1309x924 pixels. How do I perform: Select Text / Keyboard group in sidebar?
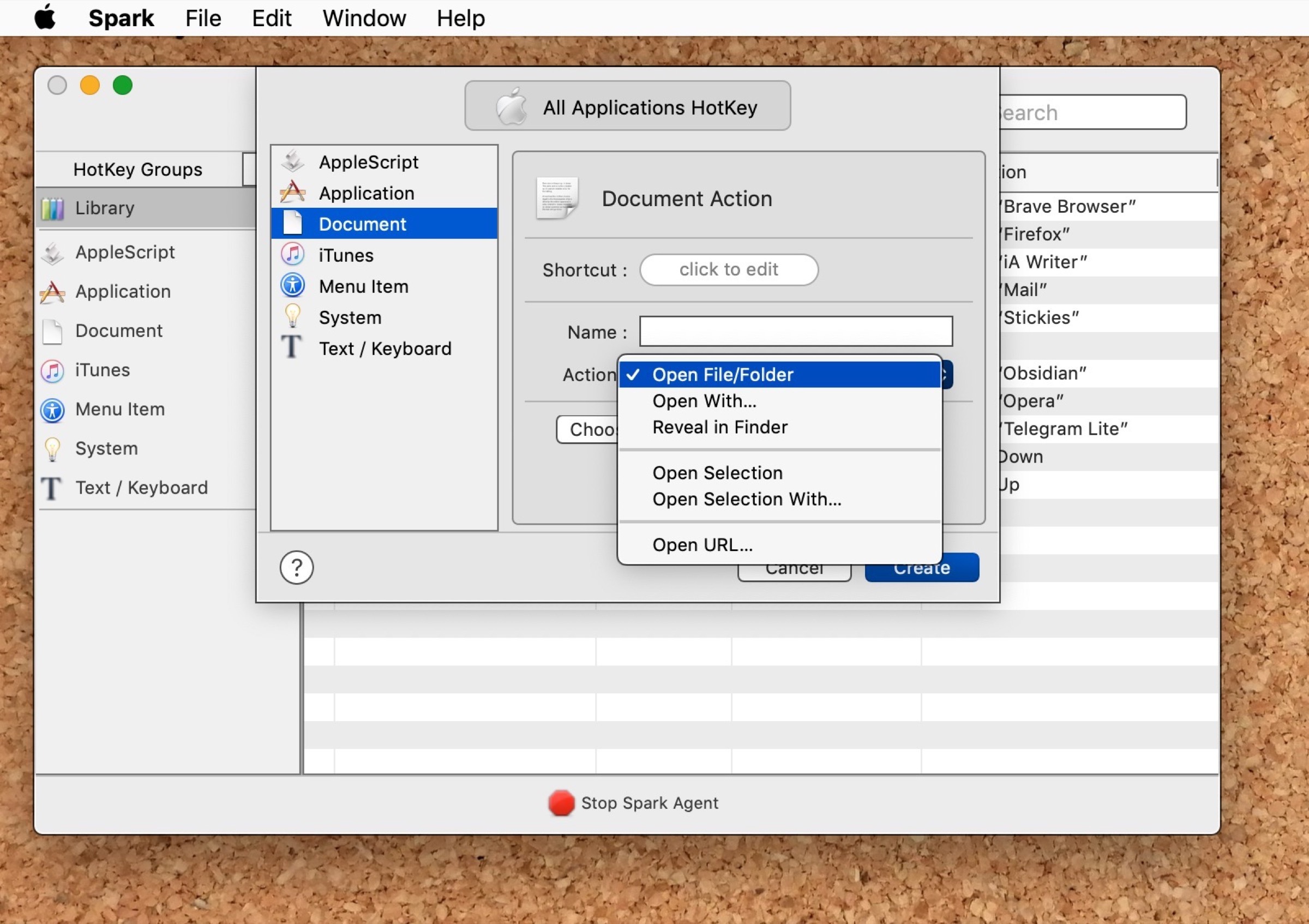(141, 488)
